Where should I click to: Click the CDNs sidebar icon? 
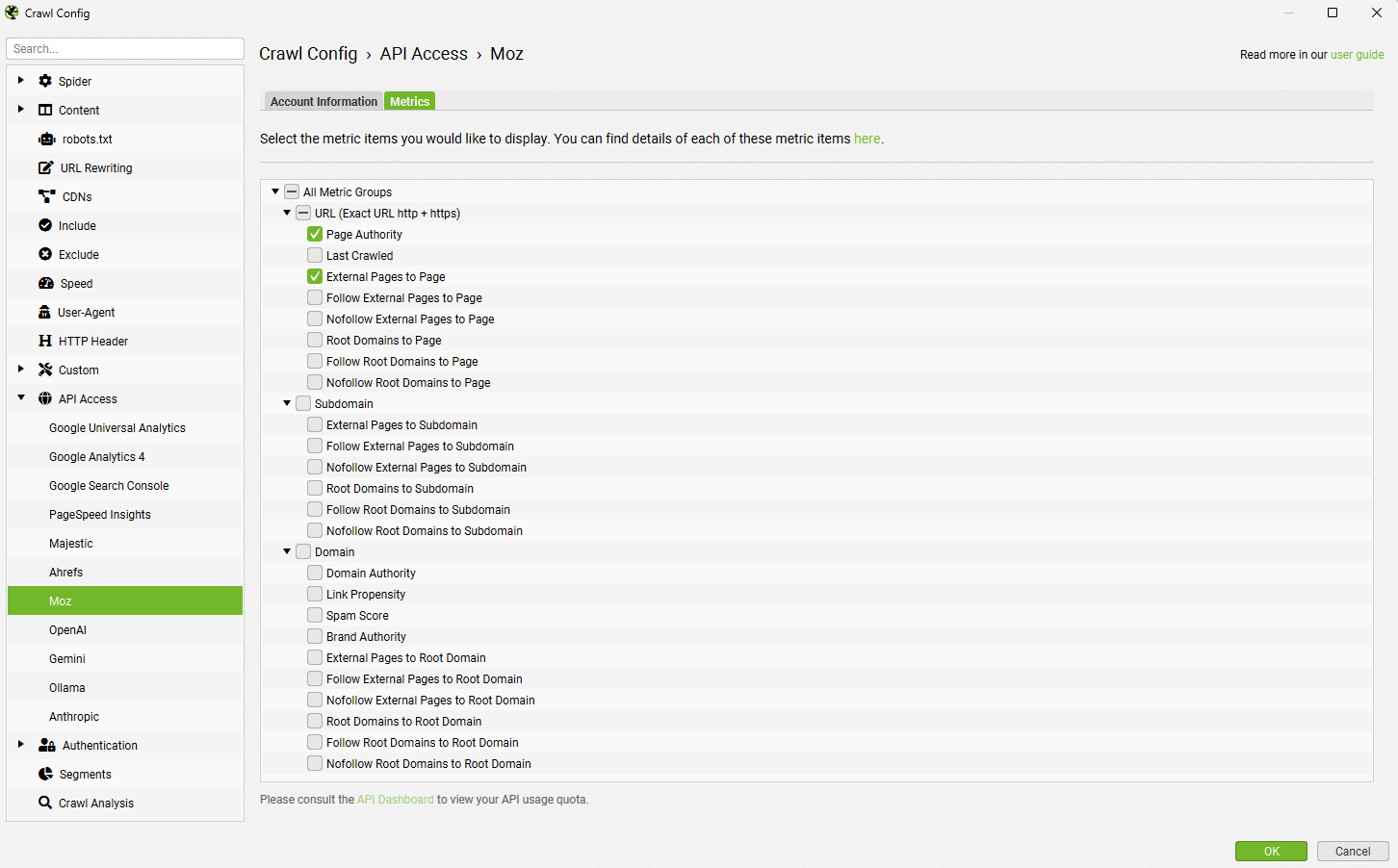[44, 196]
